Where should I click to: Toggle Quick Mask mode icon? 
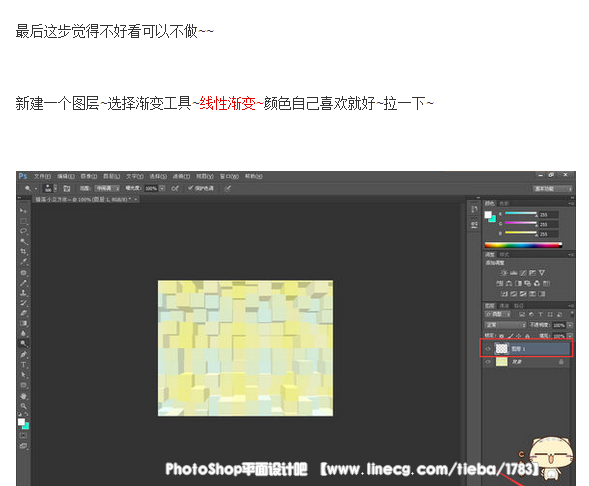pos(23,436)
